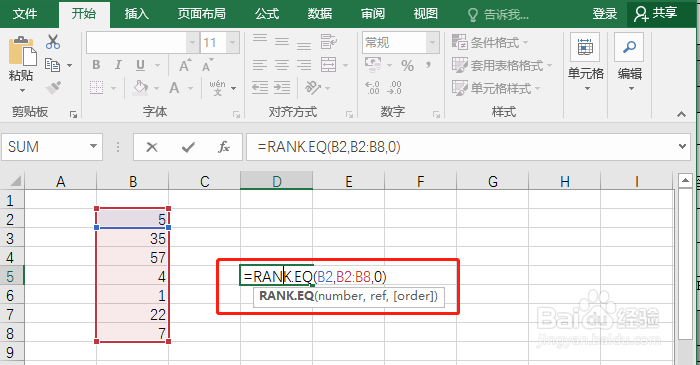The height and width of the screenshot is (365, 700).
Task: Click the cell borders icon
Action: pyautogui.click(x=96, y=87)
